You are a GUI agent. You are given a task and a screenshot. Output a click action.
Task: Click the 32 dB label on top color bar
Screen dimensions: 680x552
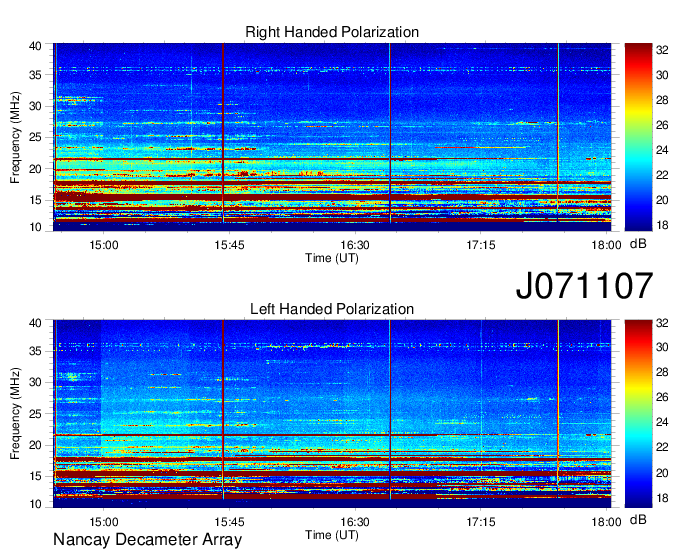[662, 50]
